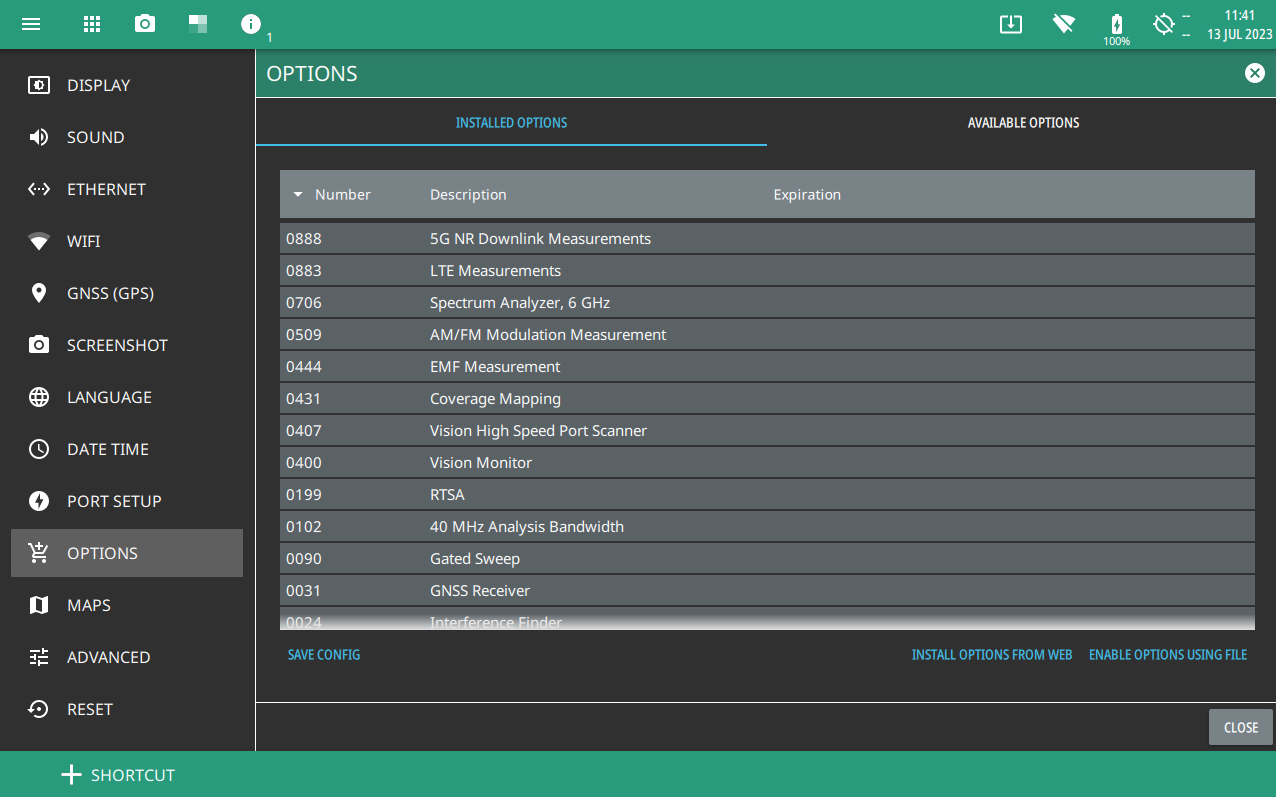Toggle the Number column sort arrow
The image size is (1276, 797).
click(298, 195)
